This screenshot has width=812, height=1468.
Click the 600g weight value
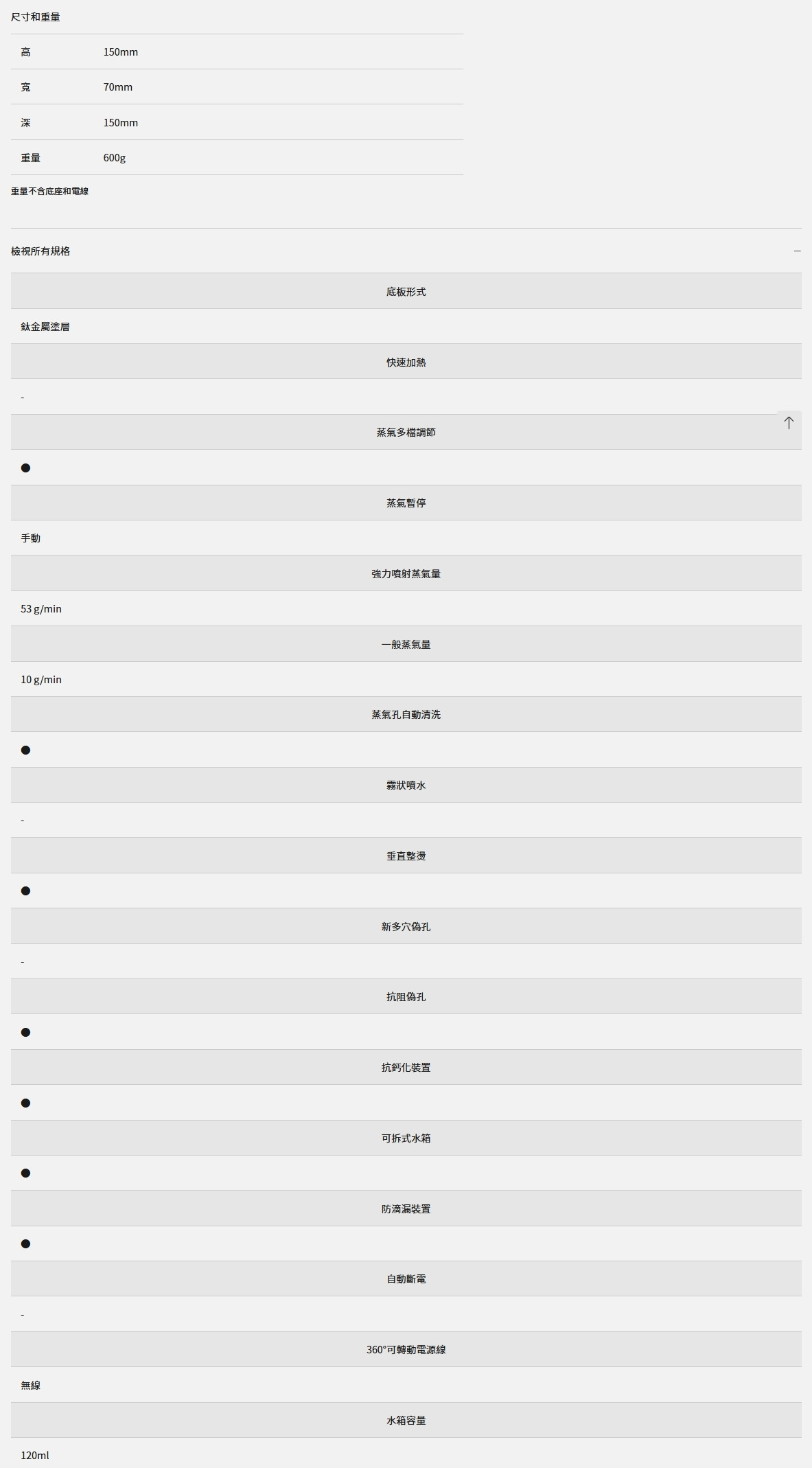115,158
